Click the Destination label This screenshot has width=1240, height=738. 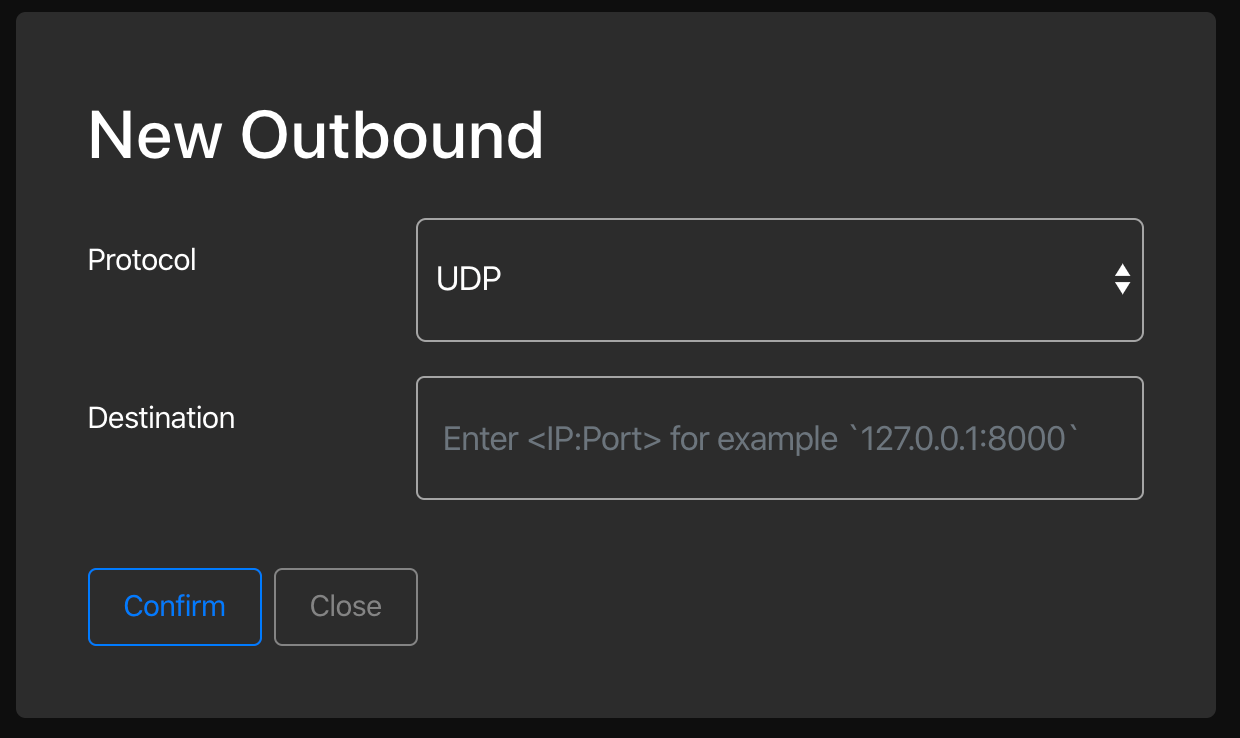161,418
